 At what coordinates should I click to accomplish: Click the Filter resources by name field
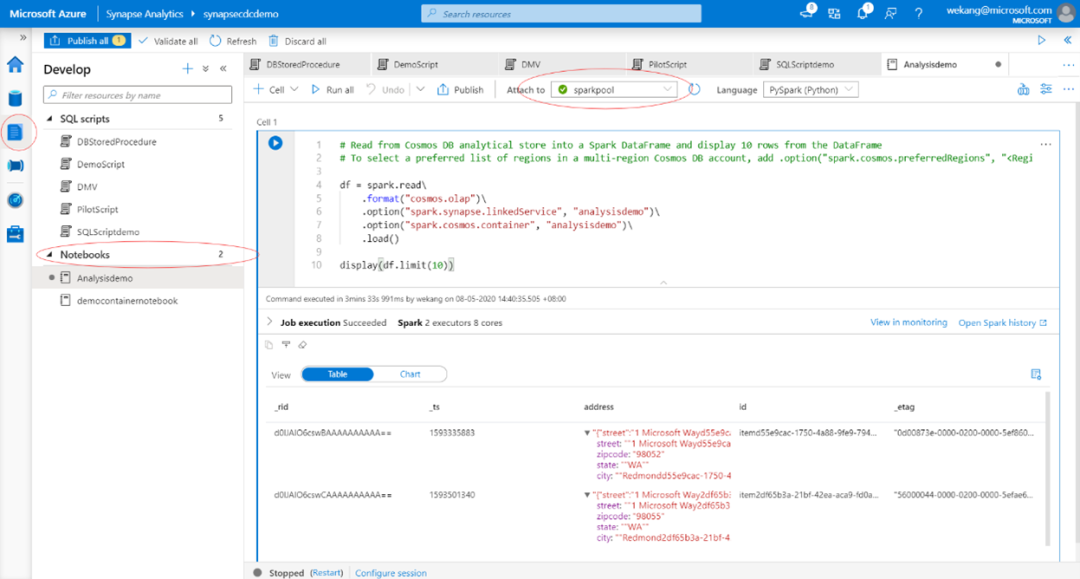(x=138, y=95)
